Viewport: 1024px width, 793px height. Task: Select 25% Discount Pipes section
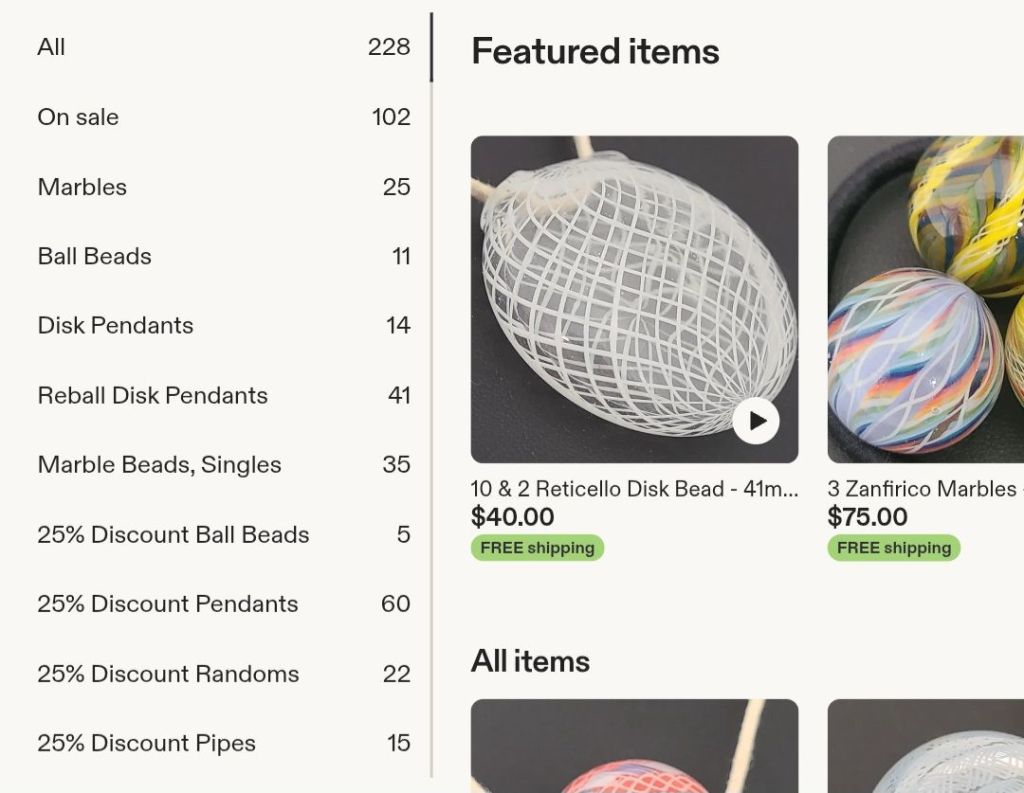point(224,743)
